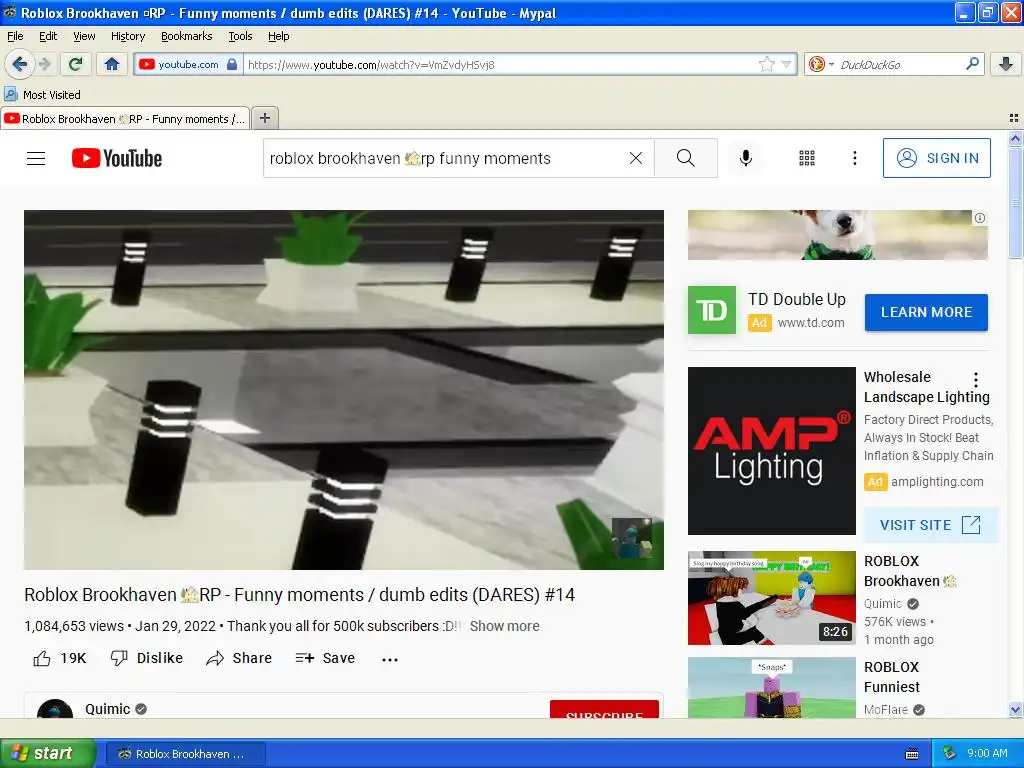Open the browser downloads arrow button

[x=1006, y=64]
